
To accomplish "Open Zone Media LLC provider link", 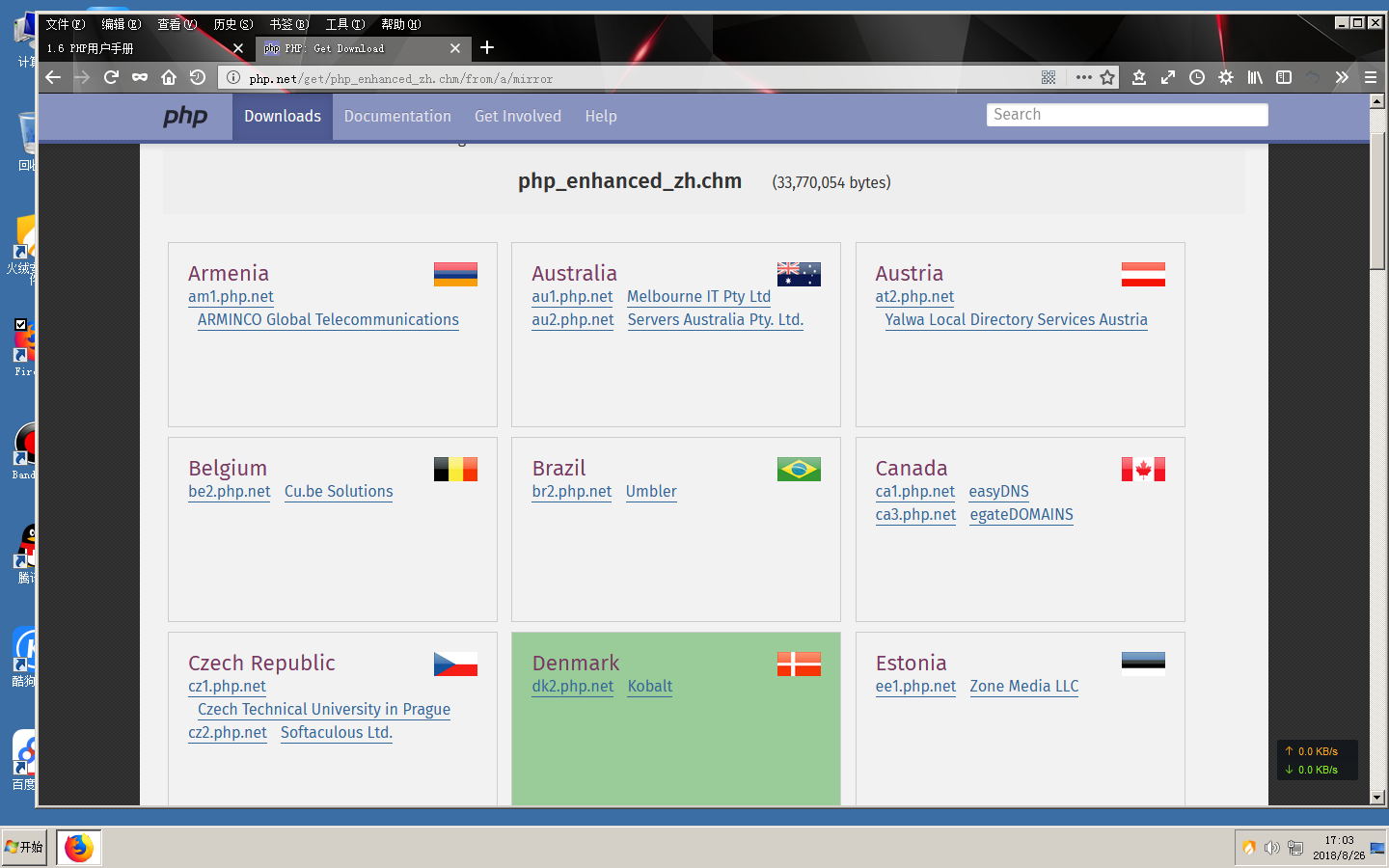I will pyautogui.click(x=1024, y=687).
